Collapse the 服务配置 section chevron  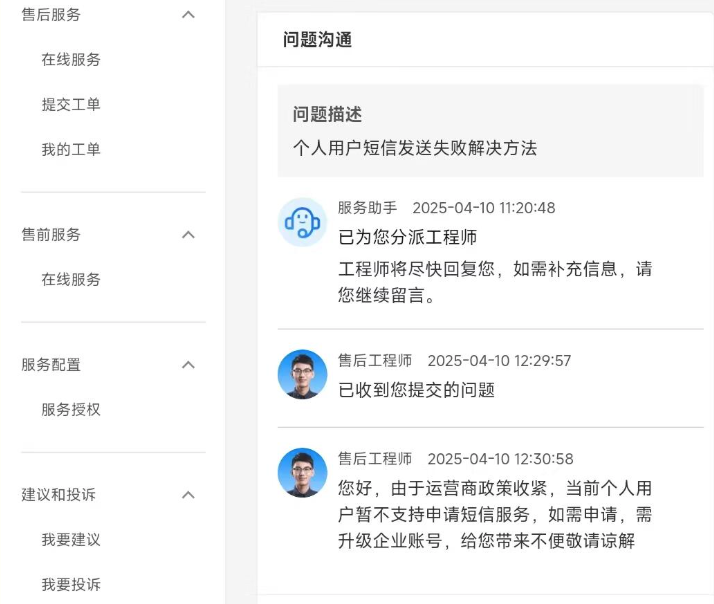(x=188, y=365)
